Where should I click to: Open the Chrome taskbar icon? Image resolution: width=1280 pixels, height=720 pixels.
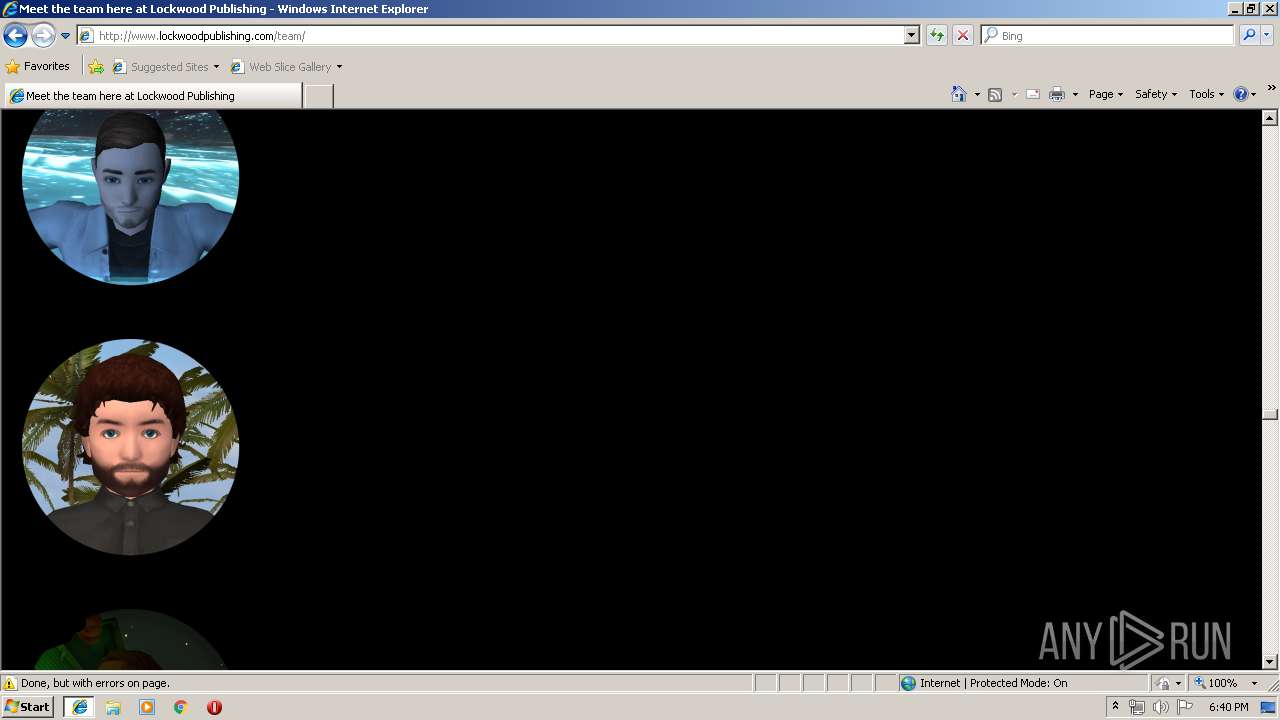181,707
